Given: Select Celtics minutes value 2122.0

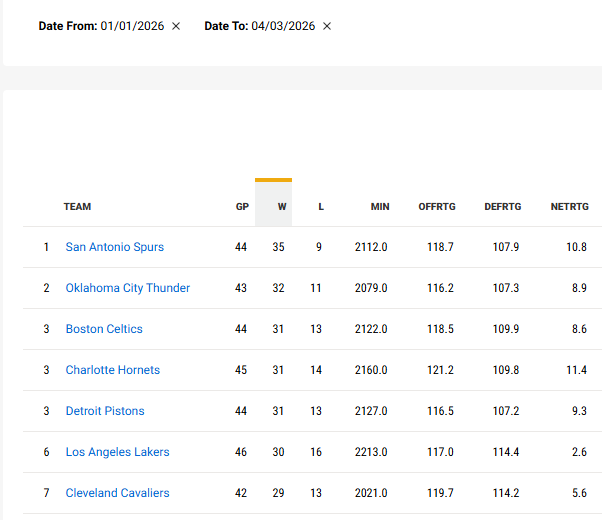Looking at the screenshot, I should 371,329.
